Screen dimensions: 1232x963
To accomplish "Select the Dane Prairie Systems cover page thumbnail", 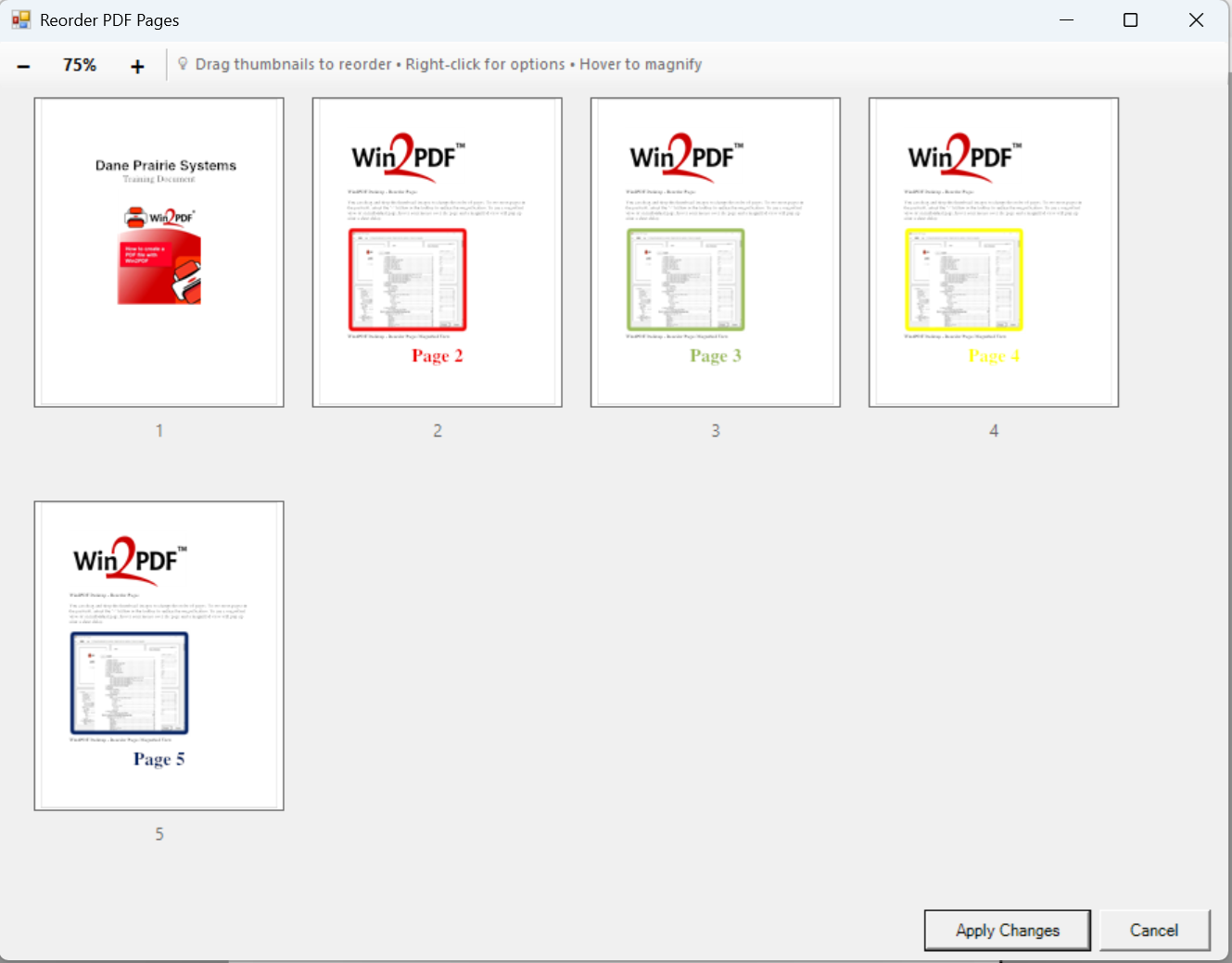I will point(159,252).
